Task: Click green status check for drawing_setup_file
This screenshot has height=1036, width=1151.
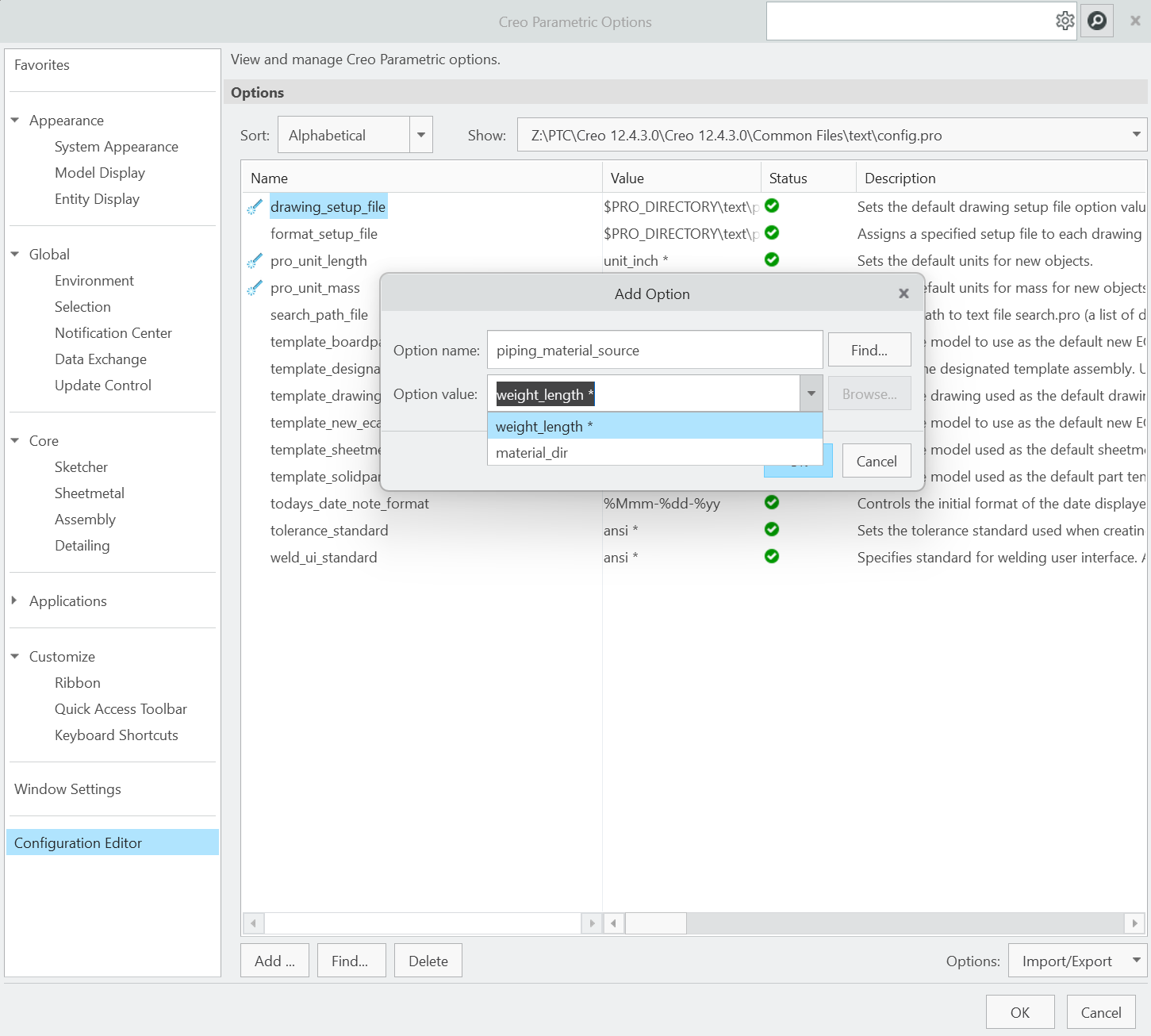Action: pyautogui.click(x=772, y=205)
